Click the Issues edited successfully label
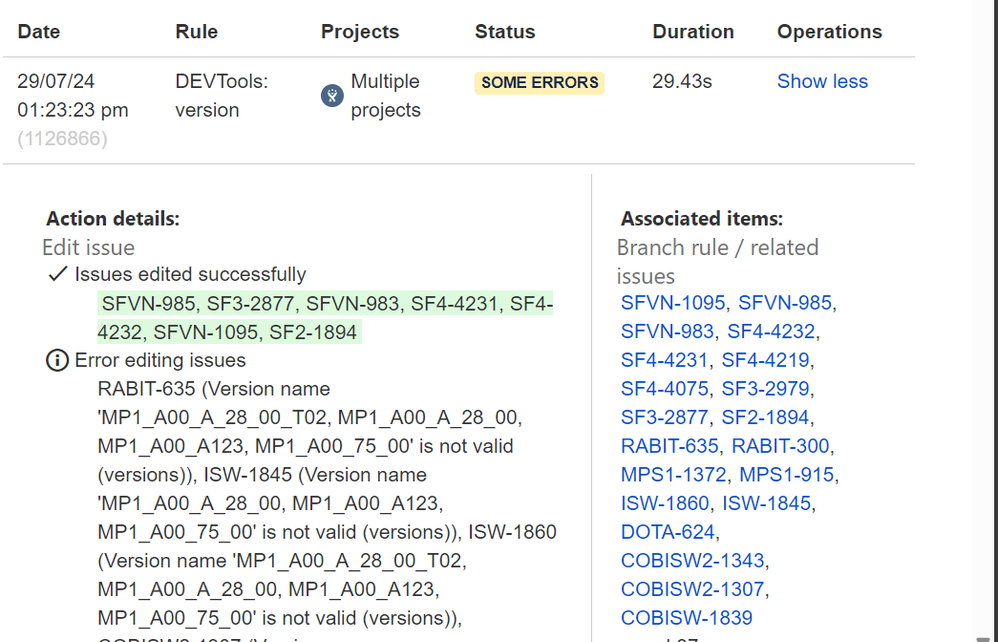Viewport: 998px width, 642px height. [x=190, y=274]
